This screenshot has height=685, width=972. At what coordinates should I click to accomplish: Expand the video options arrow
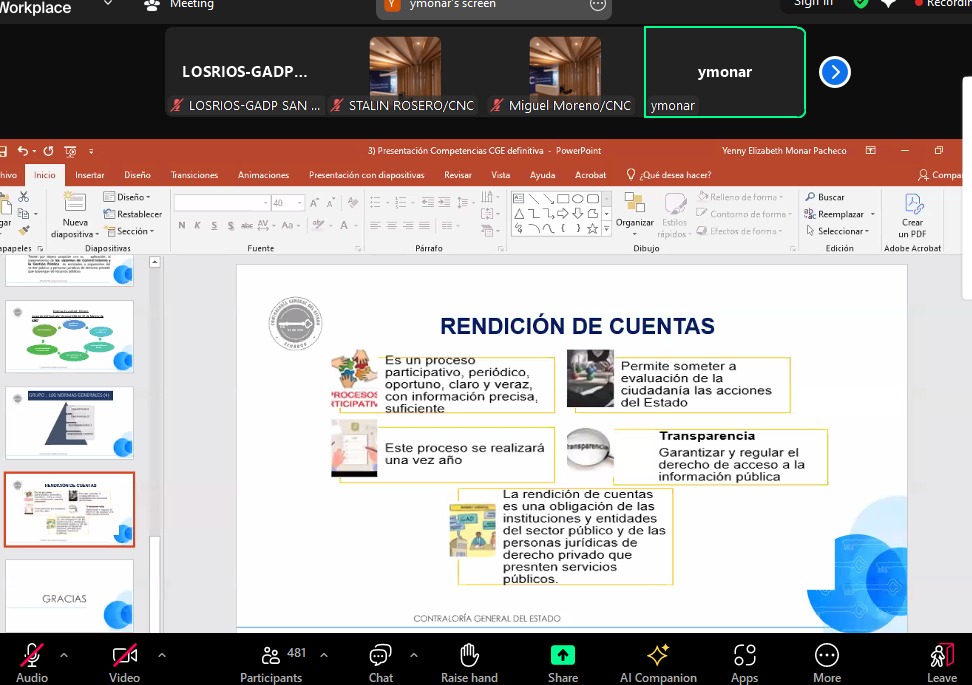(x=161, y=655)
